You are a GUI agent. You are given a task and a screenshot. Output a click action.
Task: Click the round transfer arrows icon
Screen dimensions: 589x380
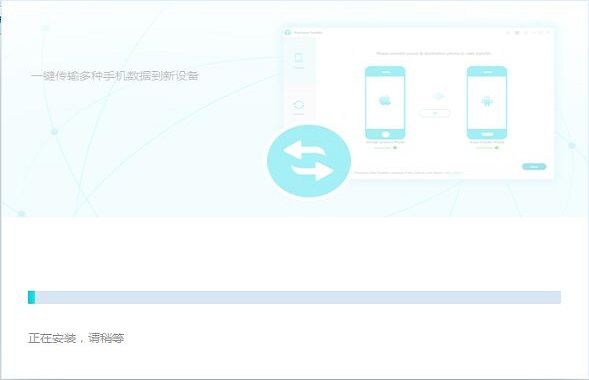click(309, 161)
